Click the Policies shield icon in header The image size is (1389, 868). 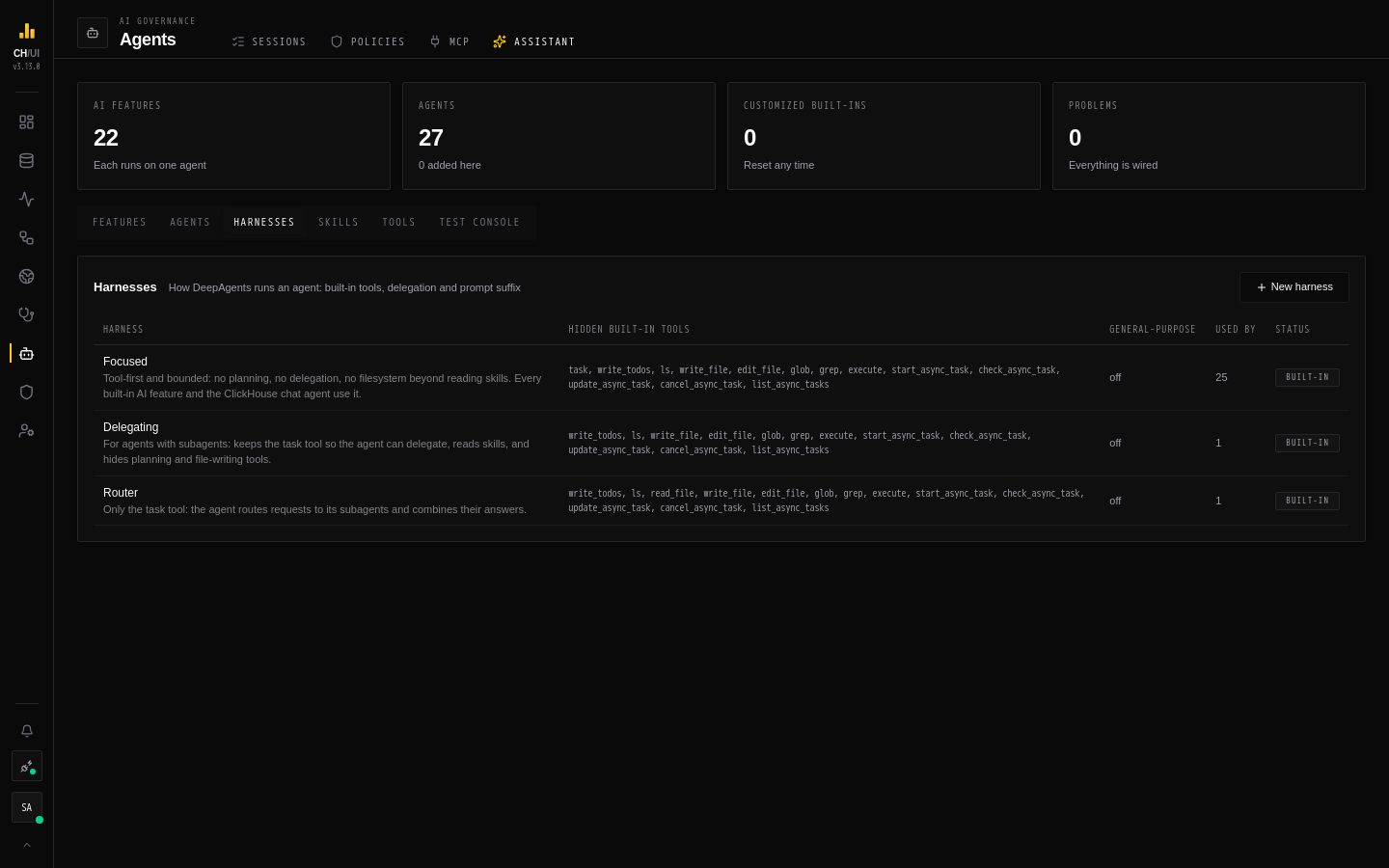[x=337, y=41]
